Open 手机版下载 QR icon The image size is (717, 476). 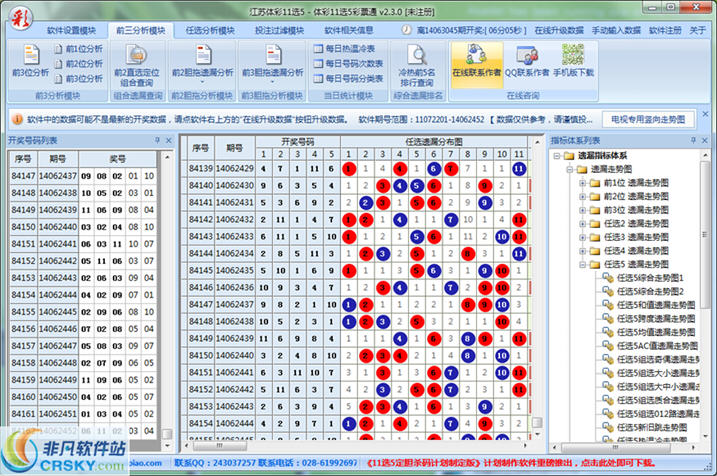[x=573, y=61]
